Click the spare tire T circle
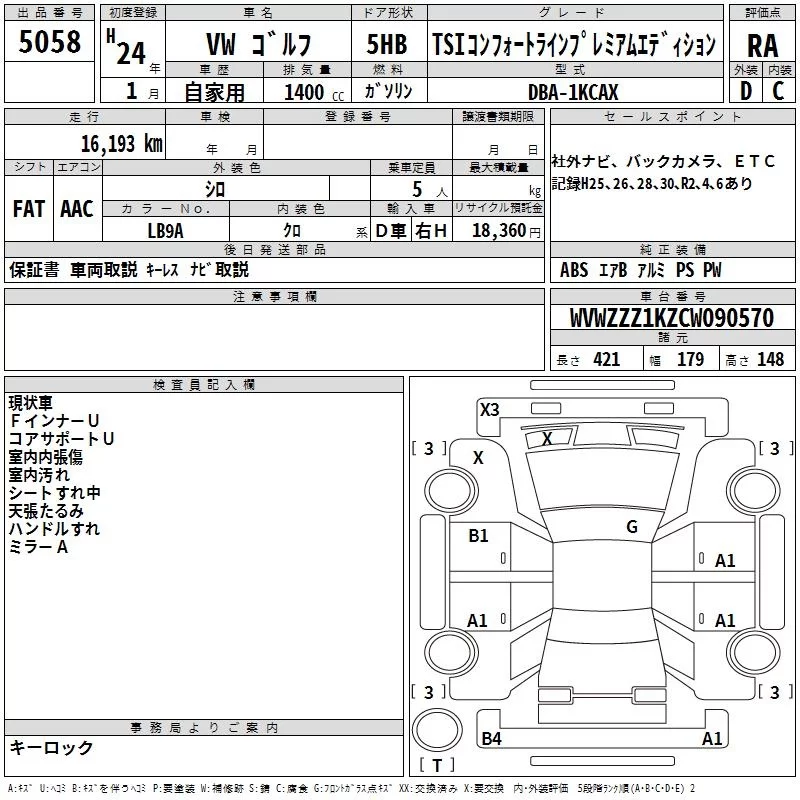Screen dimensions: 800x800 [x=437, y=730]
